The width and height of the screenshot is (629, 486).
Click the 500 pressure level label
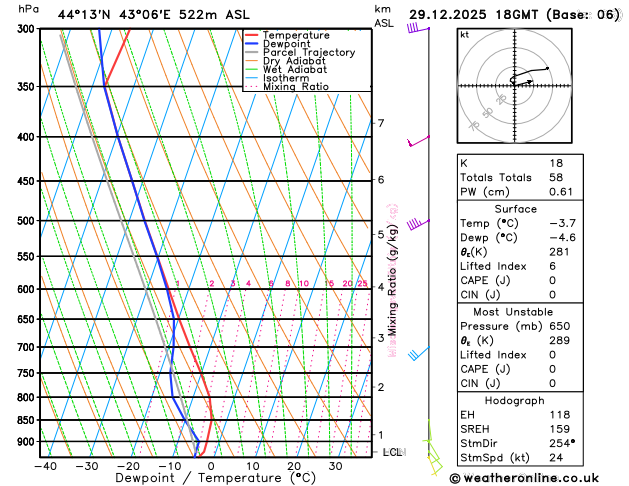coord(28,221)
